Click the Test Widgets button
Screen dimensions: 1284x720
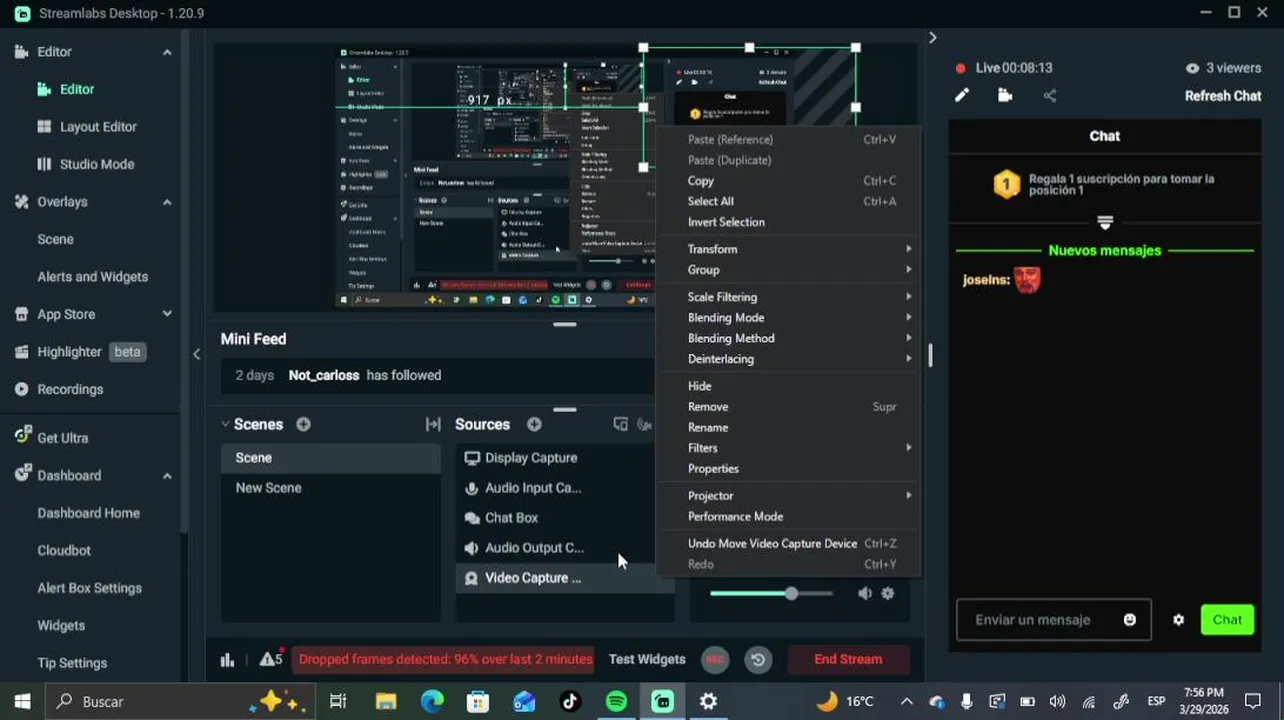tap(647, 659)
